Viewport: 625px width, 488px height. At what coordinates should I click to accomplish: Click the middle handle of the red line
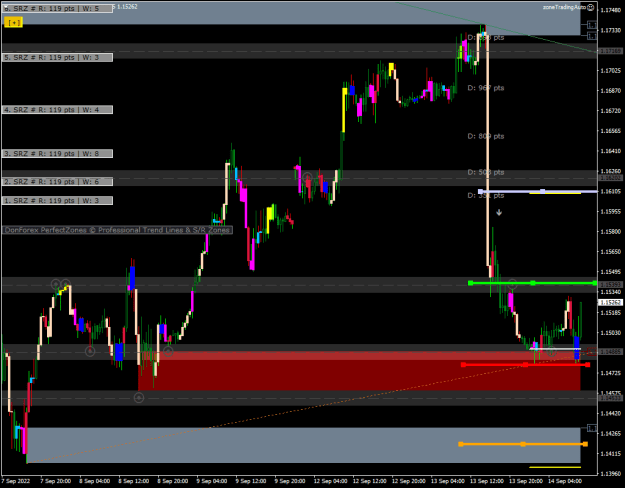[x=525, y=365]
